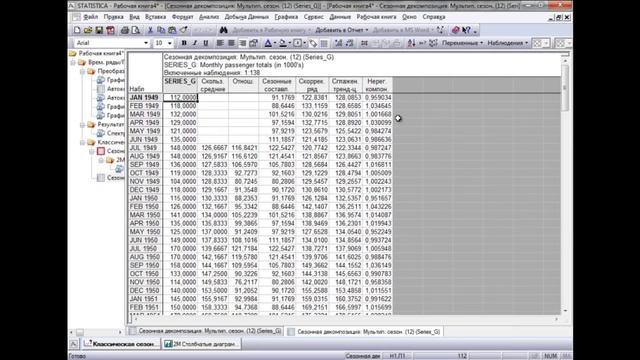Image resolution: width=640 pixels, height=360 pixels.
Task: Click 2М Столбчатые диаграм taskbar button
Action: (201, 344)
